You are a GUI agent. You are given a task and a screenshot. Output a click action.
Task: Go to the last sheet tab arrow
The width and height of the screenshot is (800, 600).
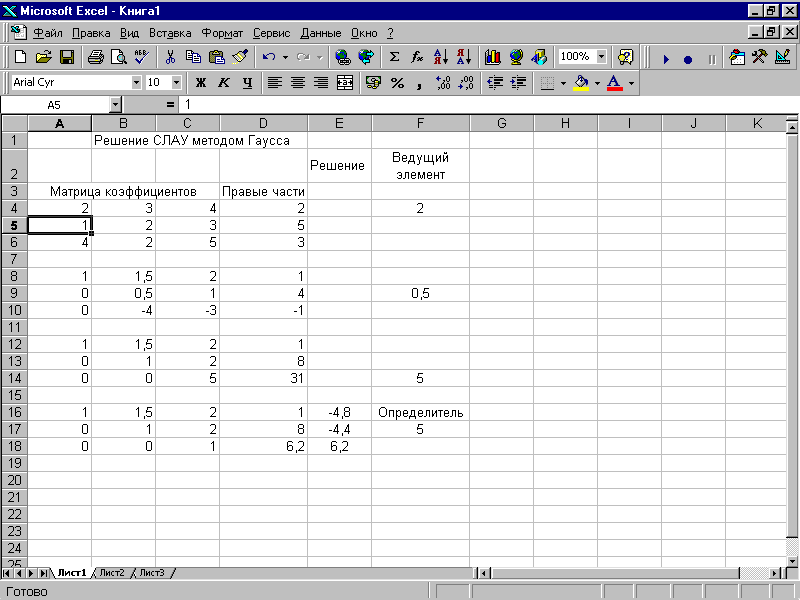pyautogui.click(x=44, y=573)
